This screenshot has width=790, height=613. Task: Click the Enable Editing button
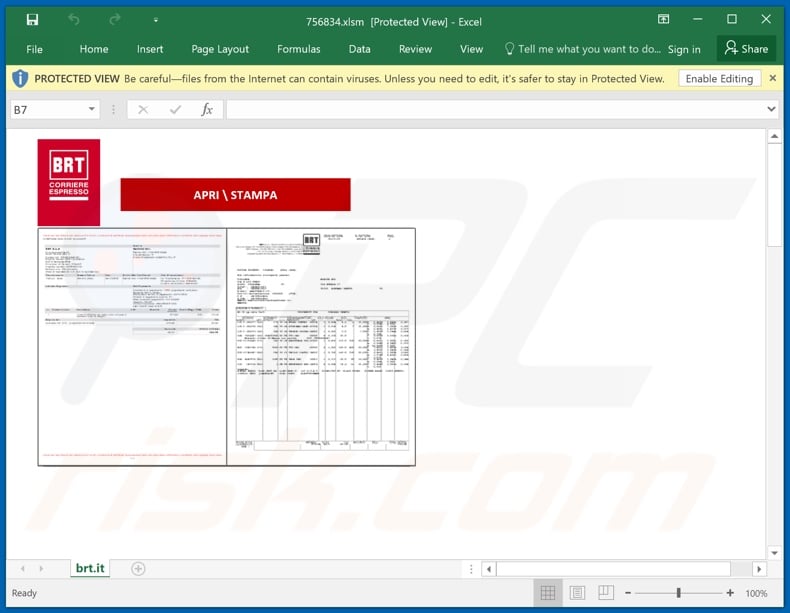coord(720,78)
